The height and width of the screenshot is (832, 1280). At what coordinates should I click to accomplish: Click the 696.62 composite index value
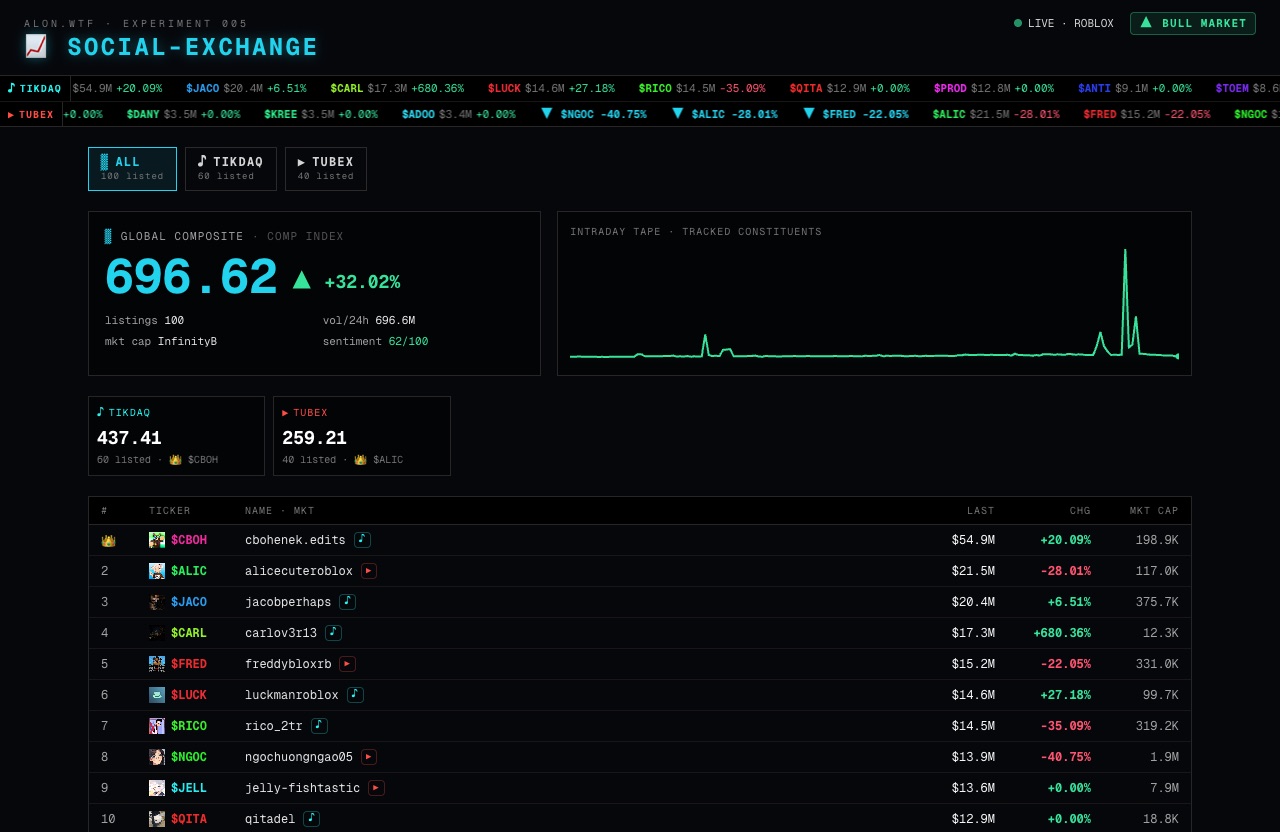[190, 278]
